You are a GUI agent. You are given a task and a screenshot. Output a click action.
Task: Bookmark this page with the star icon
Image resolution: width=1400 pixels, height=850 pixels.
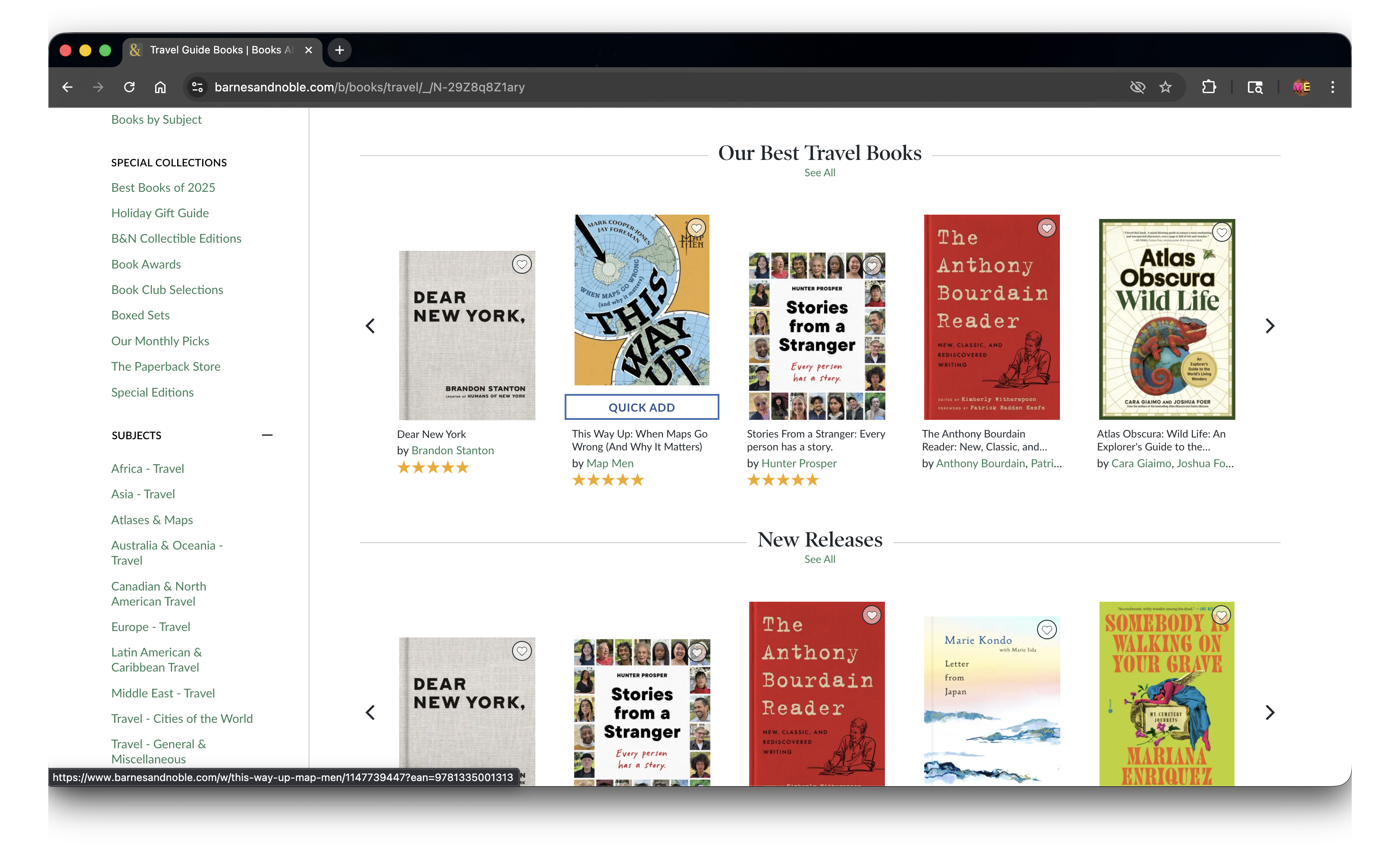pos(1166,87)
